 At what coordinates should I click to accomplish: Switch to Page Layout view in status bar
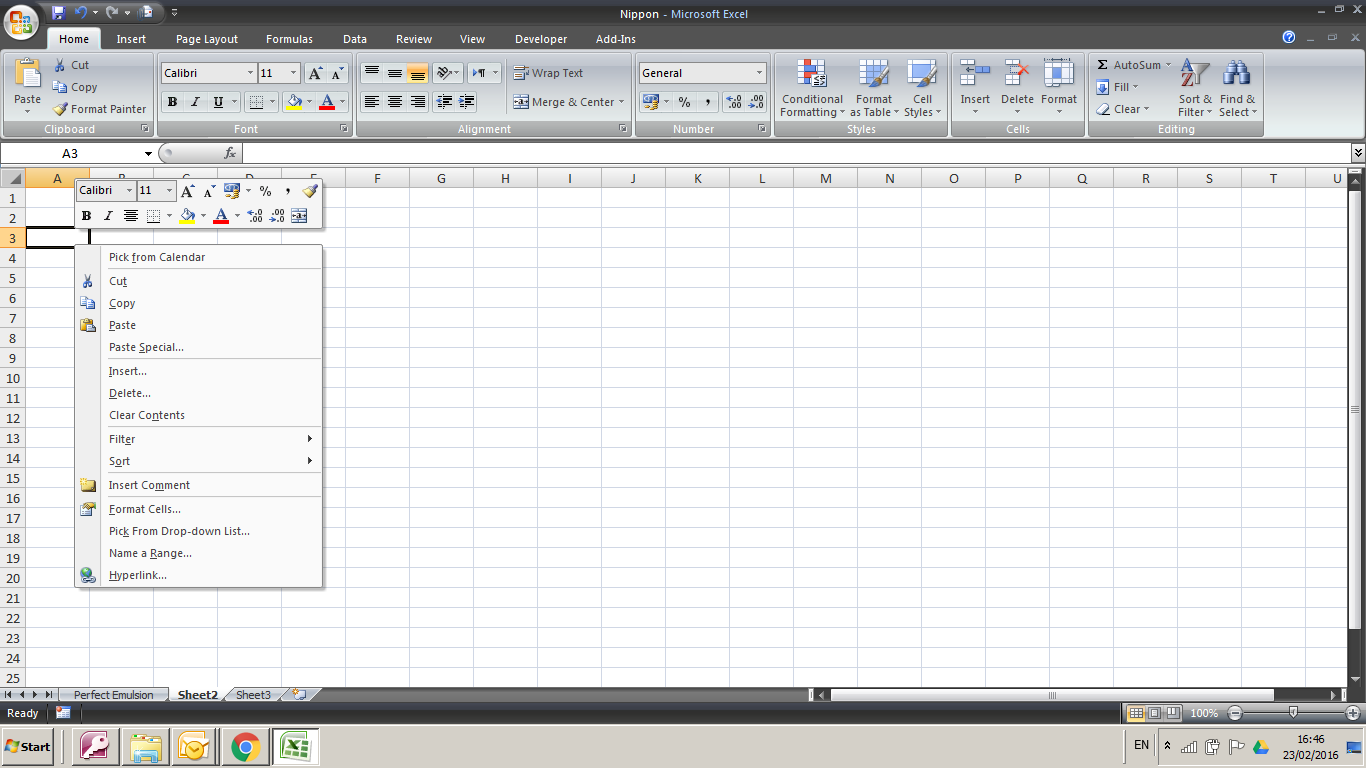(x=1154, y=713)
